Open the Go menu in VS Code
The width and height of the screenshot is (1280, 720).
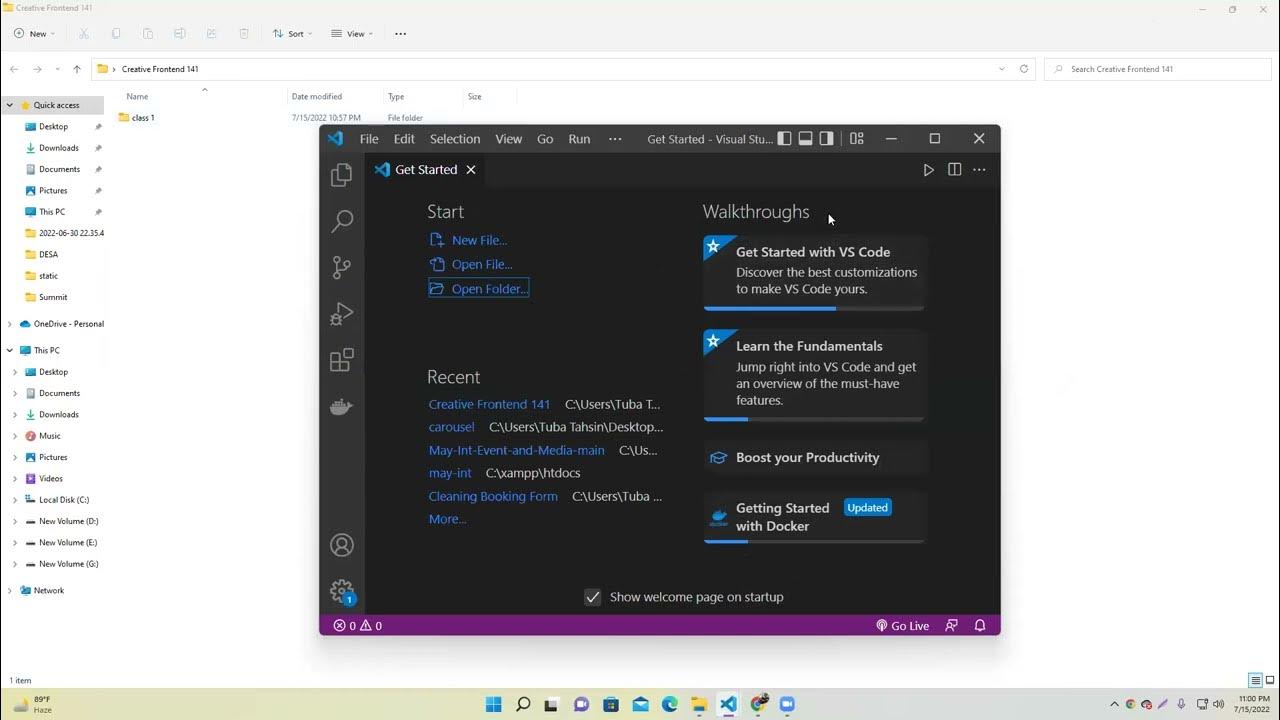(x=545, y=139)
